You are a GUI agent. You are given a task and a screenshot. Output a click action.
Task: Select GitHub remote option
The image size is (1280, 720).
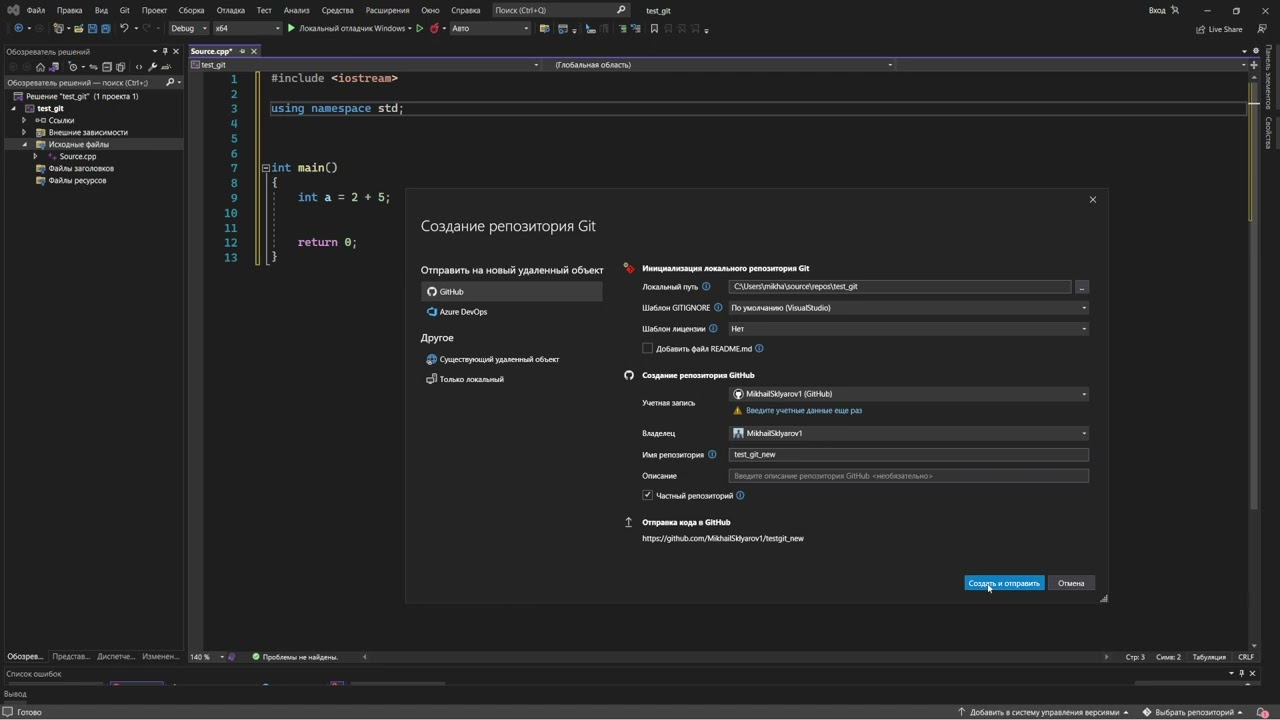[x=512, y=292]
